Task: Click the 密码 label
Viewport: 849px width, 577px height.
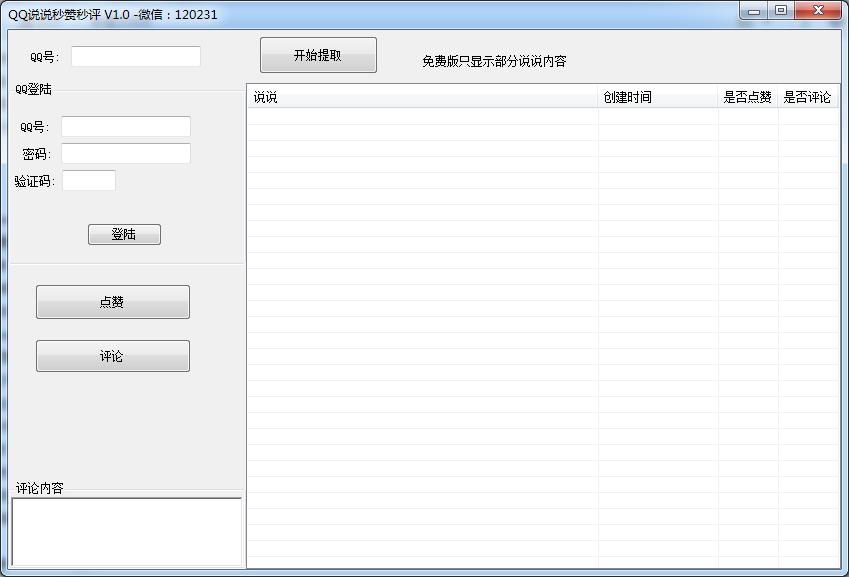Action: pyautogui.click(x=36, y=154)
